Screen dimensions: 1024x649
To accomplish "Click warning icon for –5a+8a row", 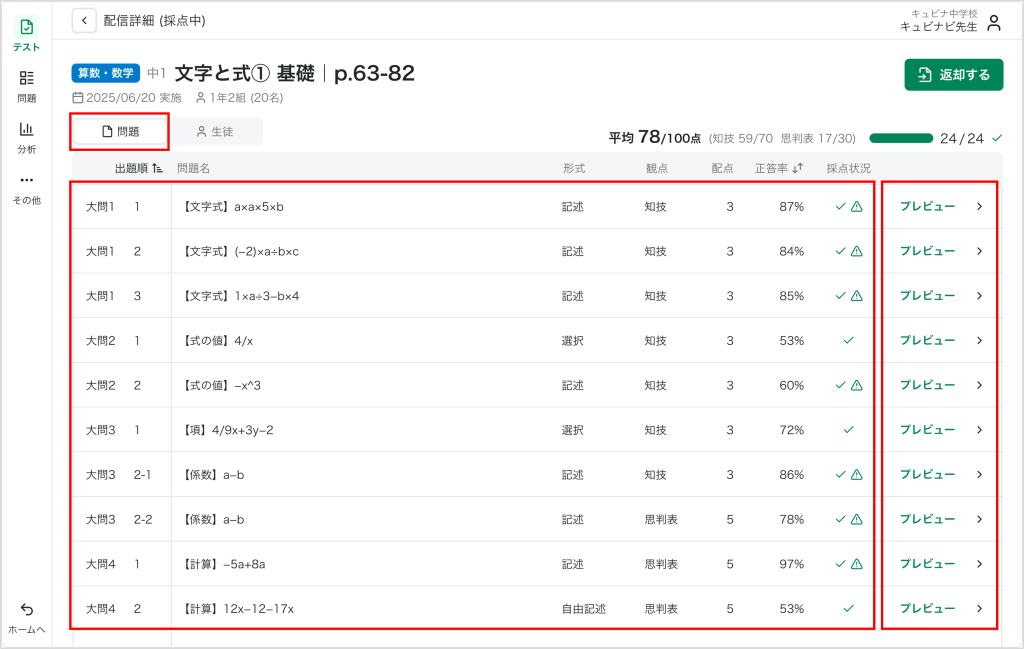I will (x=857, y=564).
